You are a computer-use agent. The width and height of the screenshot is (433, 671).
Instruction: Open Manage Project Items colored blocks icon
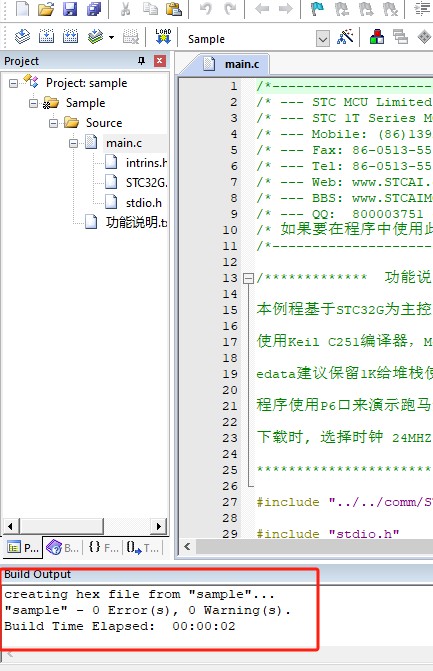tap(377, 37)
